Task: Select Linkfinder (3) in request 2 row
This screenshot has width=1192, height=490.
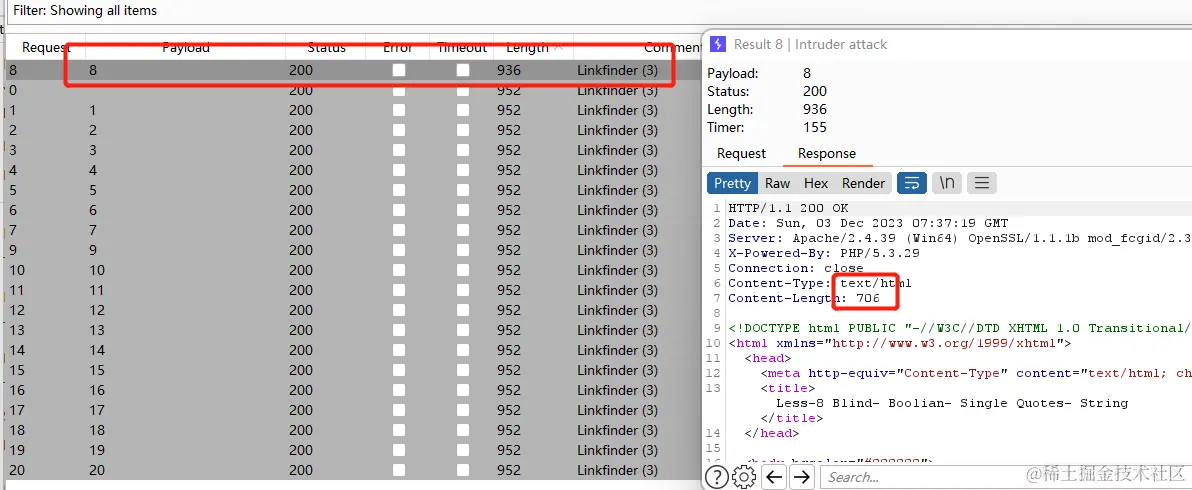Action: coord(617,130)
